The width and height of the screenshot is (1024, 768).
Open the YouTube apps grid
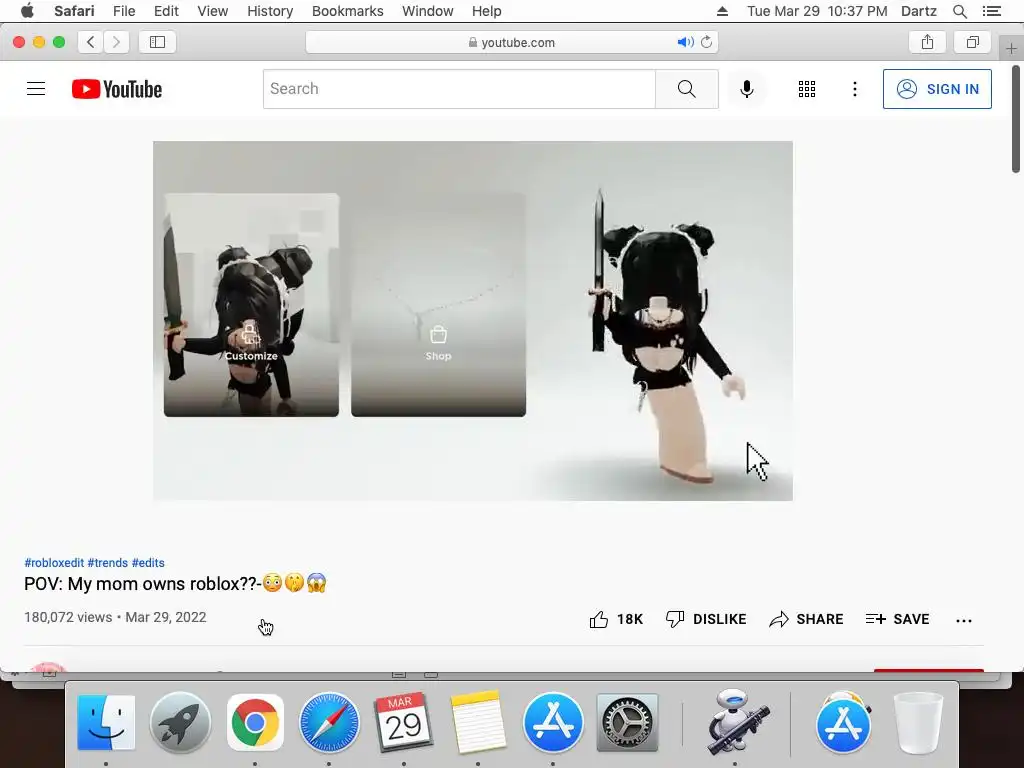(x=807, y=89)
